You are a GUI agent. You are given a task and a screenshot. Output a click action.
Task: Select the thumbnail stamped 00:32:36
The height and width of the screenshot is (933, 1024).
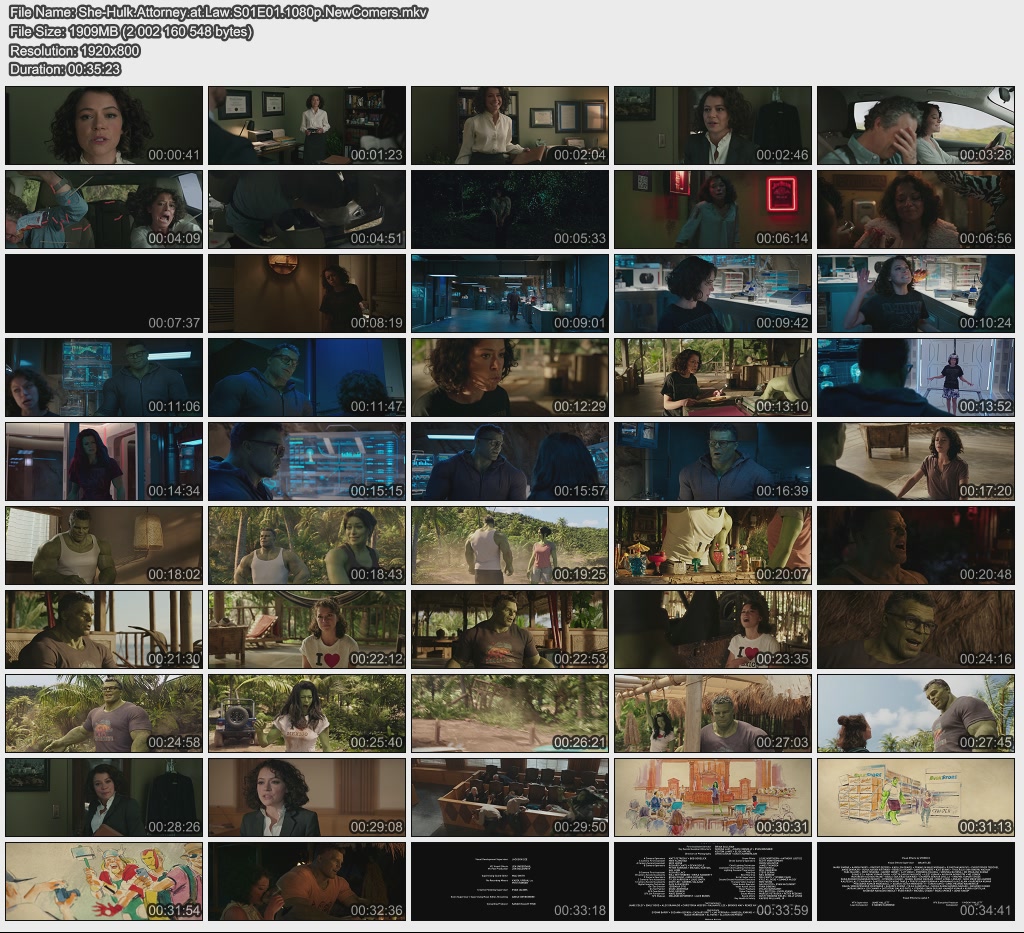pos(307,882)
